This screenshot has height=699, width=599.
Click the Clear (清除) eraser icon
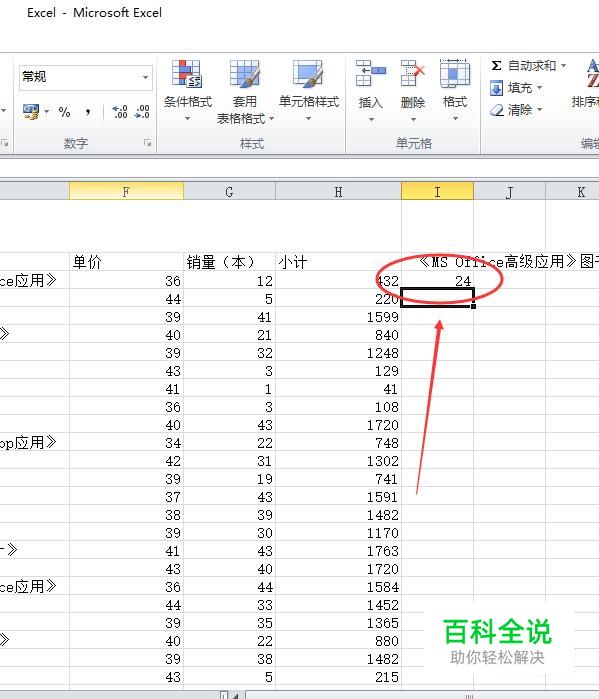pyautogui.click(x=496, y=110)
